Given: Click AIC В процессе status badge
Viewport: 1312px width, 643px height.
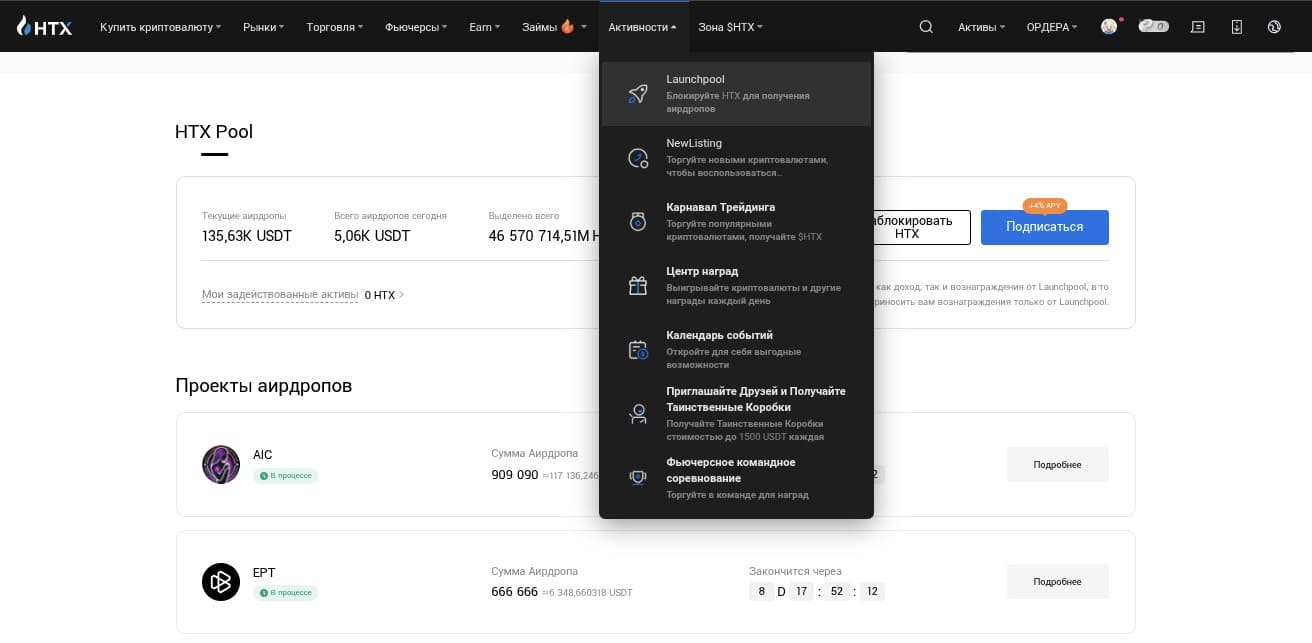Looking at the screenshot, I should [285, 476].
